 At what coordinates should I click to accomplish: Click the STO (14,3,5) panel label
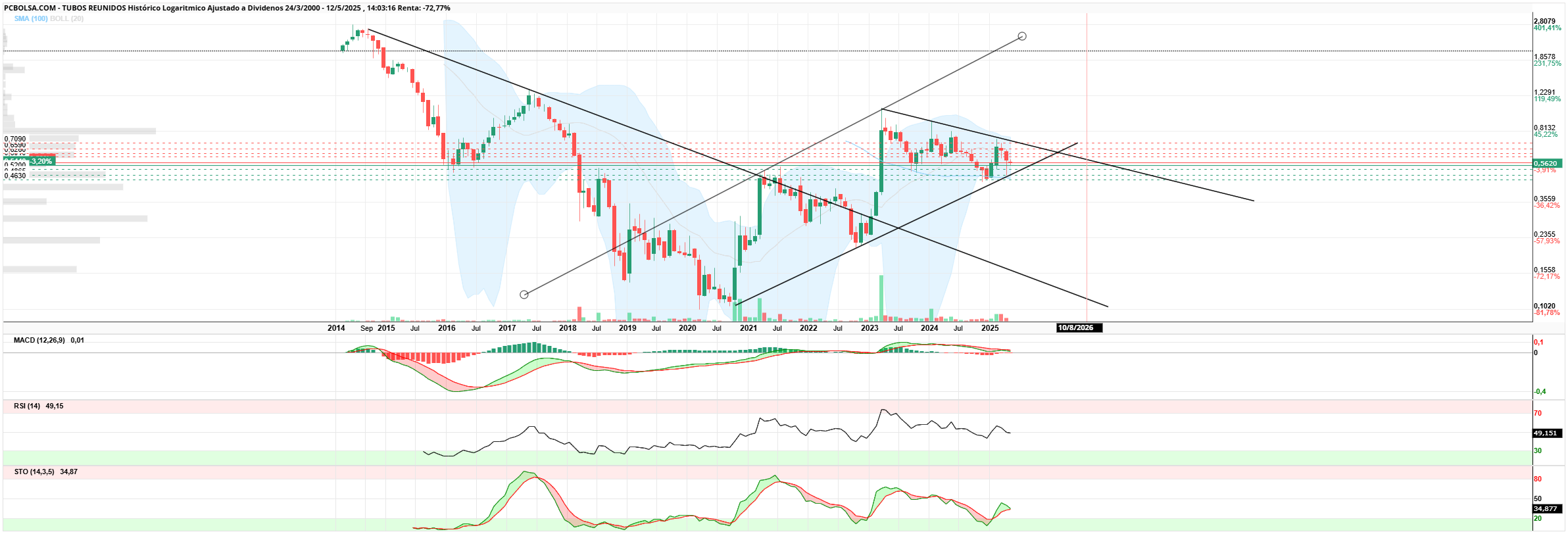pyautogui.click(x=34, y=472)
